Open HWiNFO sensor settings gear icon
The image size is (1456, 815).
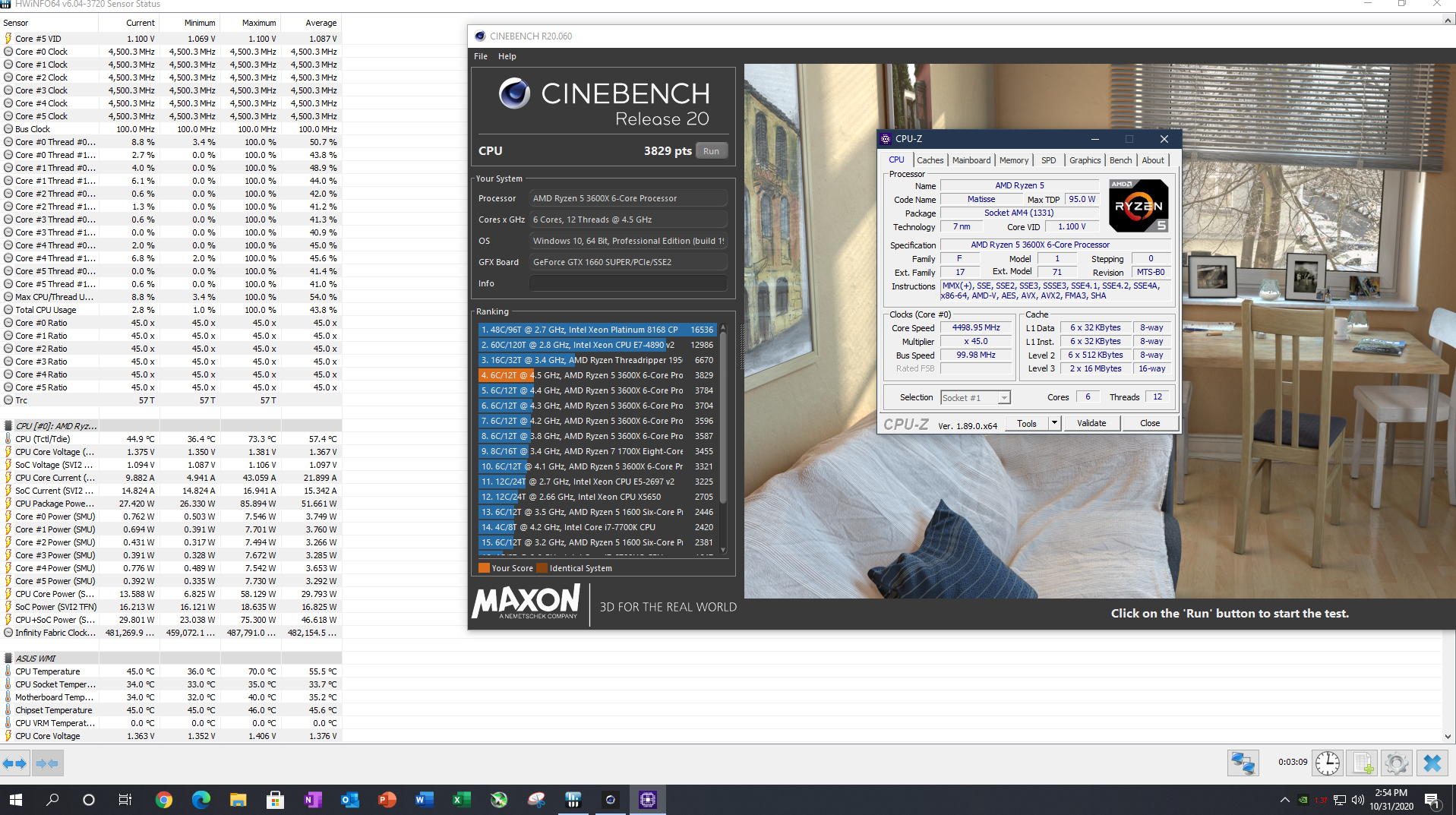point(1397,763)
